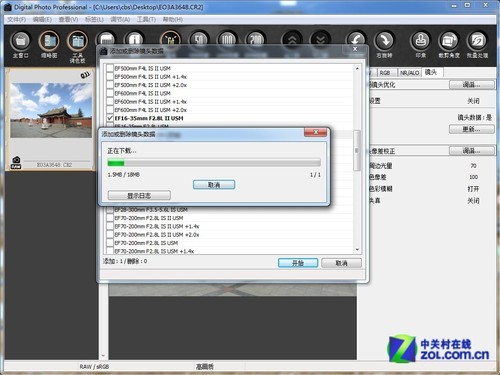
Task: Check EF70-200mm F2.8L IS II USM +2.0x
Action: pos(110,235)
